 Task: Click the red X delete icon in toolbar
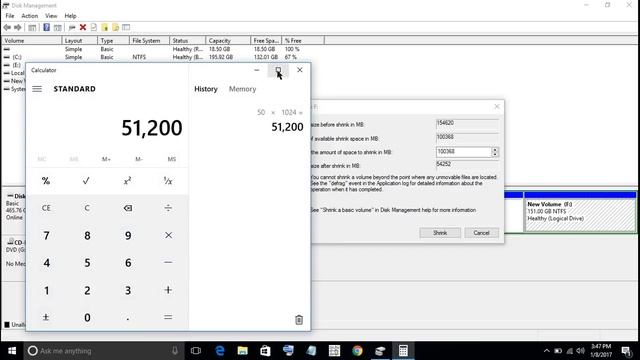pyautogui.click(x=83, y=27)
